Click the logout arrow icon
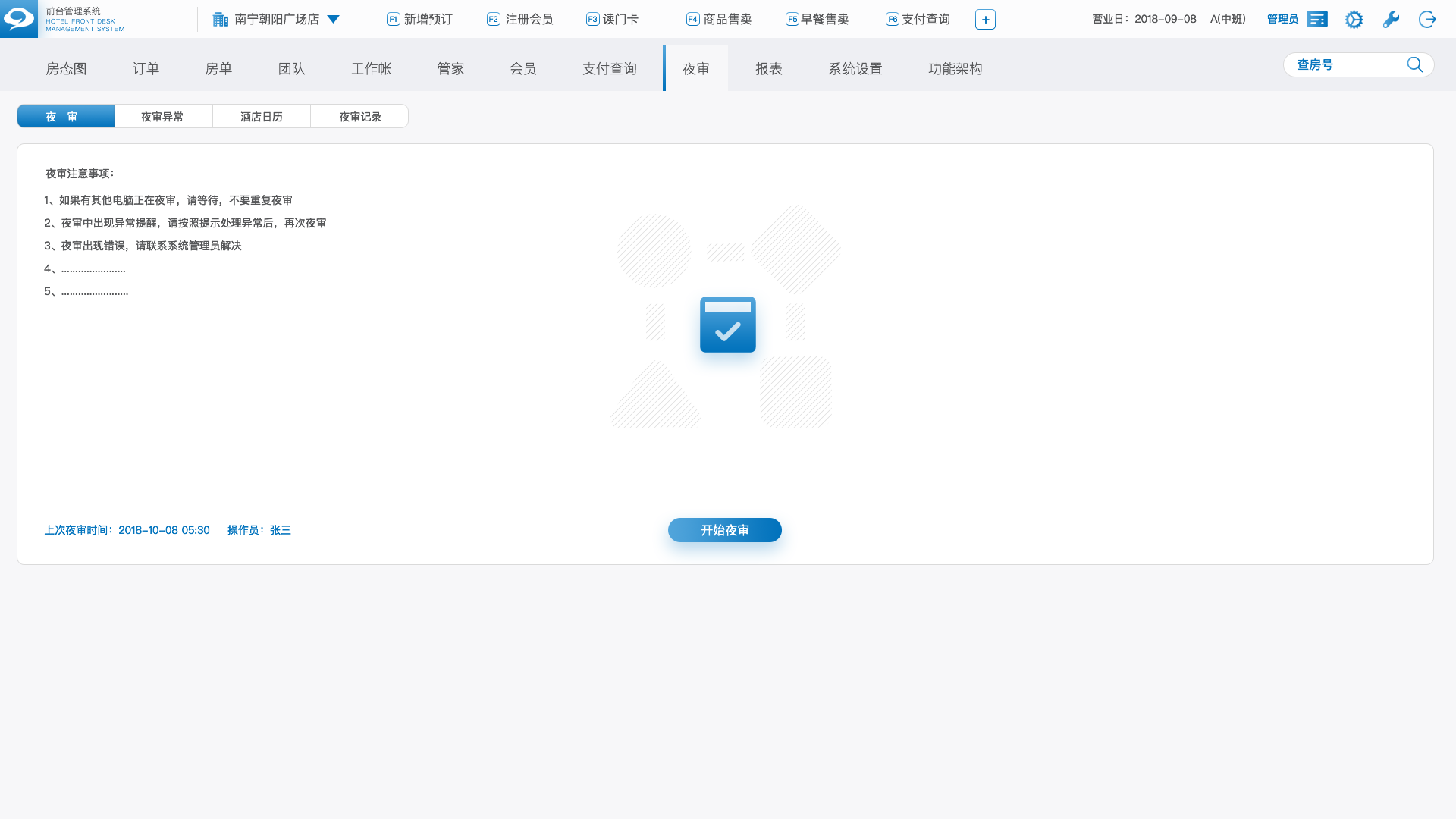 tap(1427, 20)
